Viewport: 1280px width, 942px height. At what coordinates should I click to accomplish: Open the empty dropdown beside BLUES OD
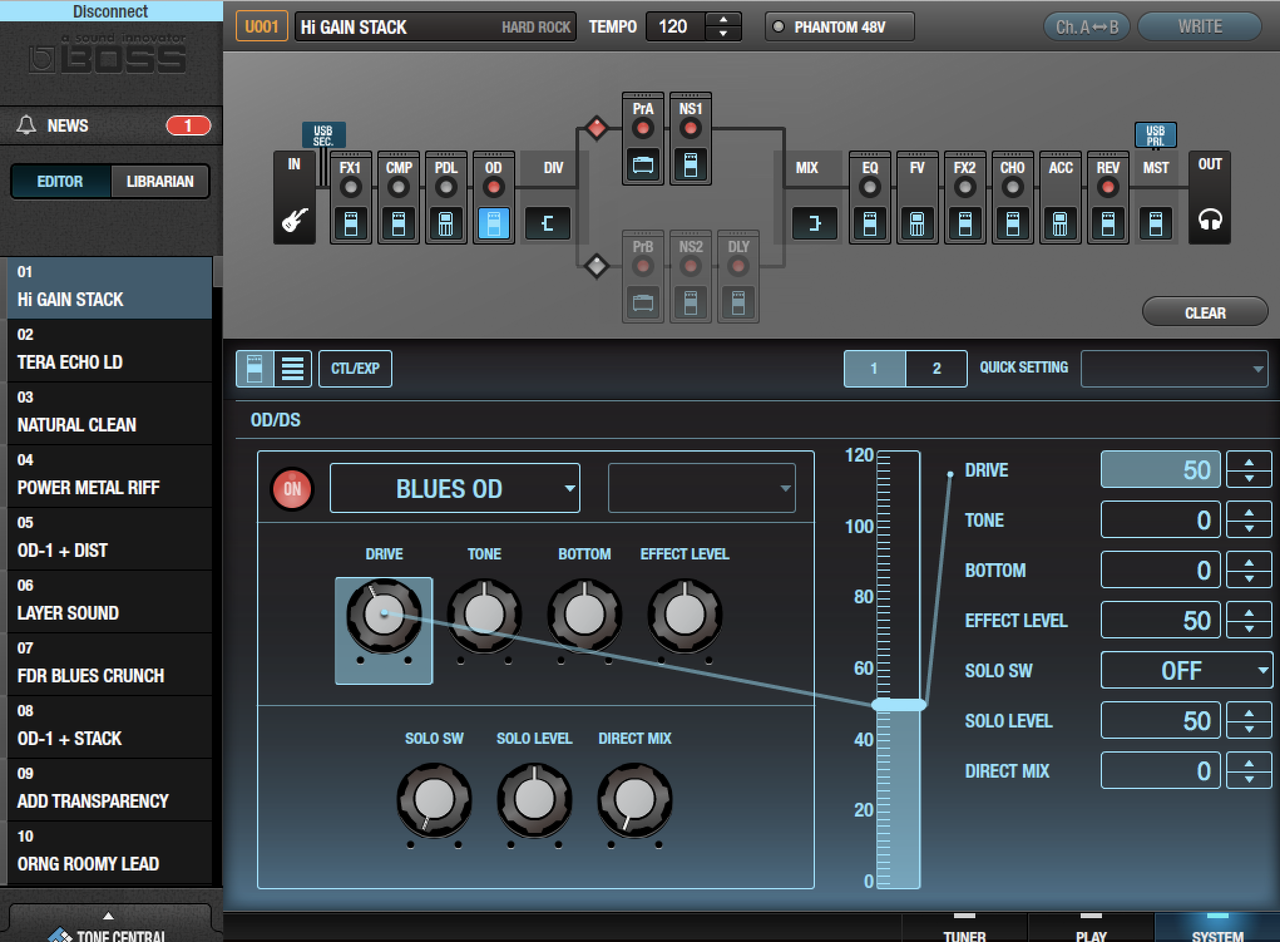[x=702, y=489]
